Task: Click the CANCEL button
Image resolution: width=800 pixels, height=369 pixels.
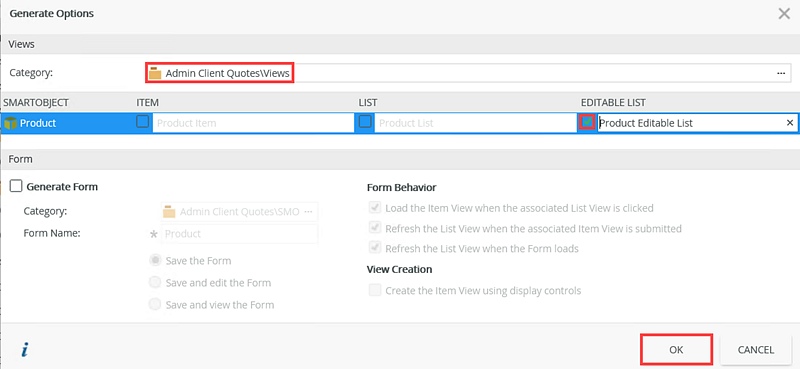Action: click(x=756, y=350)
